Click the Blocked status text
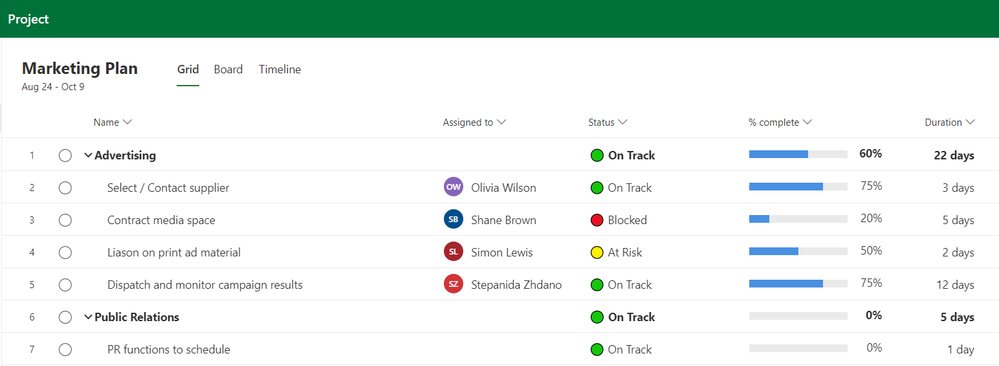The width and height of the screenshot is (999, 366). [628, 220]
